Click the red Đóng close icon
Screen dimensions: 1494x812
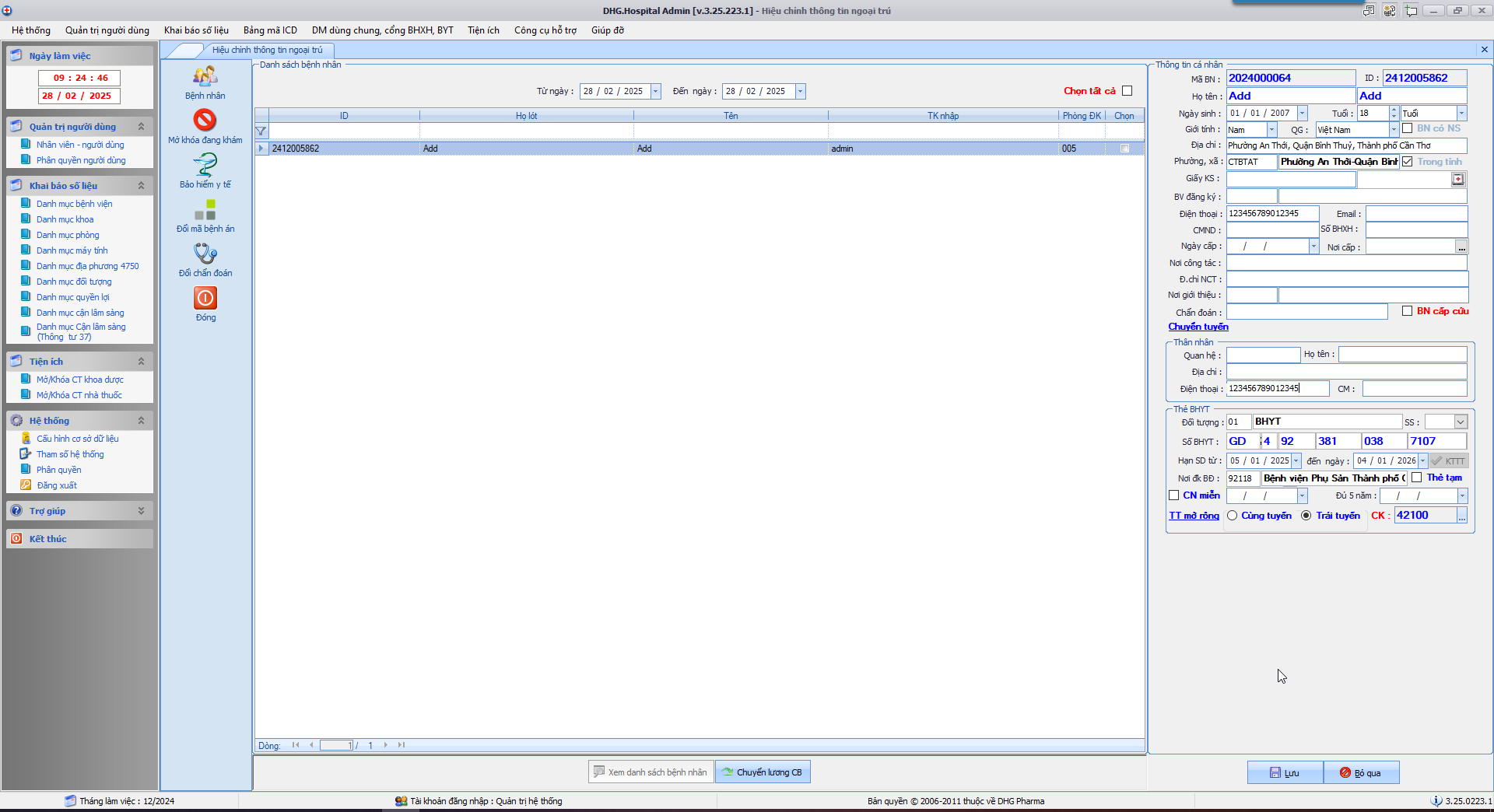[x=205, y=298]
